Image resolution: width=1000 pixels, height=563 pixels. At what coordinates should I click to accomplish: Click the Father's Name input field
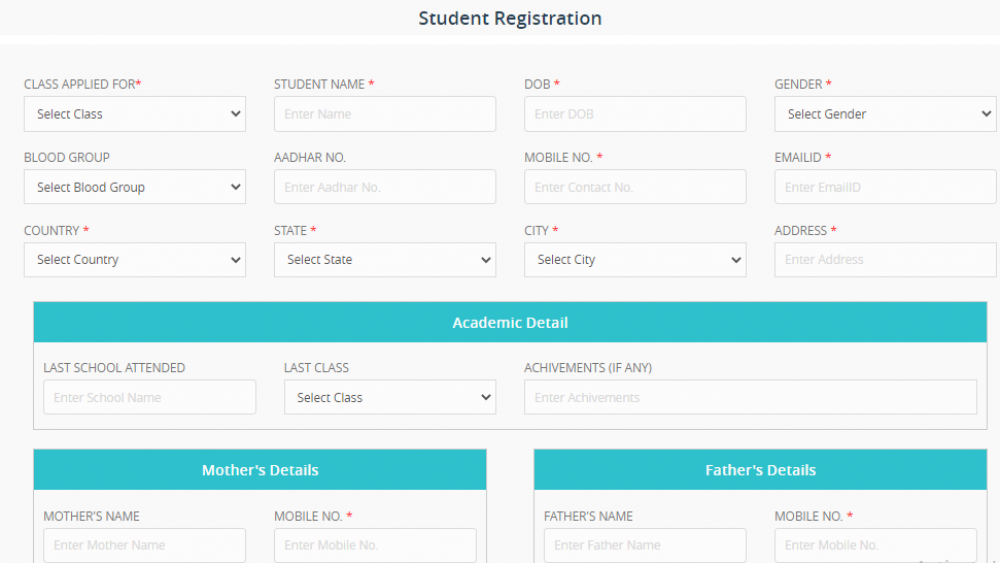[644, 545]
